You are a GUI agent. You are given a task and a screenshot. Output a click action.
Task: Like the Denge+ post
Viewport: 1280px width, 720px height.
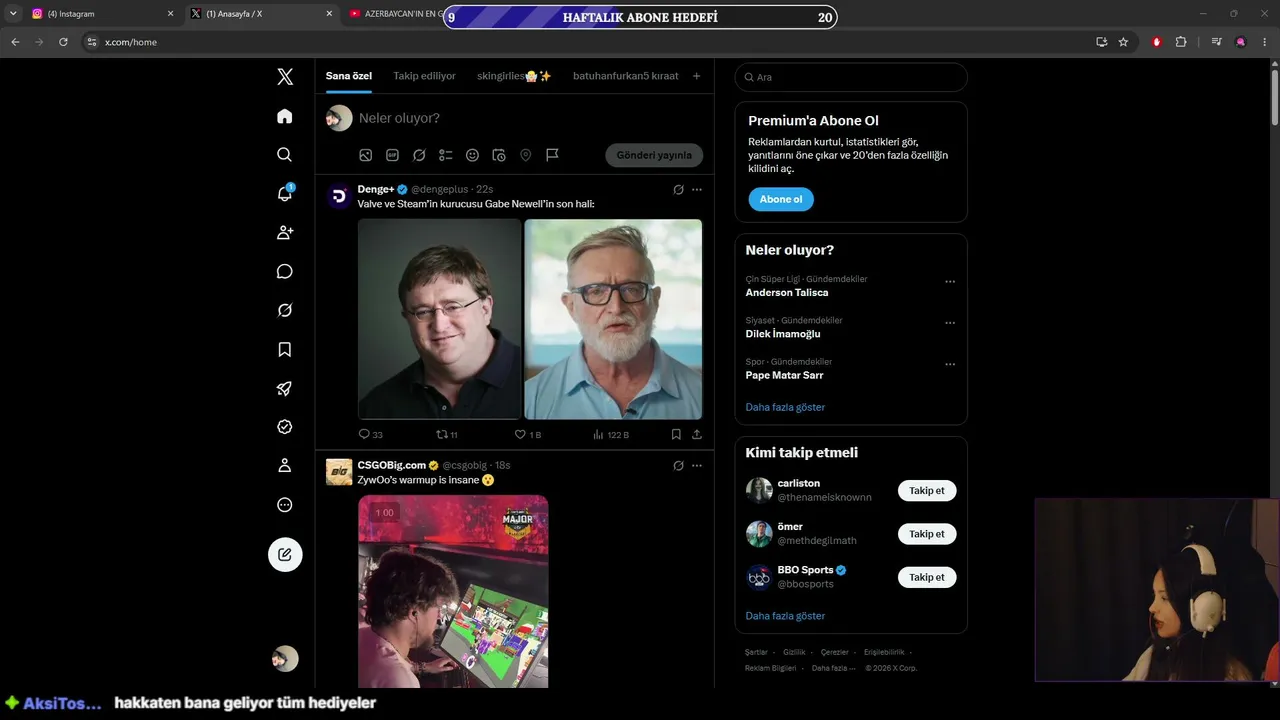click(x=527, y=434)
